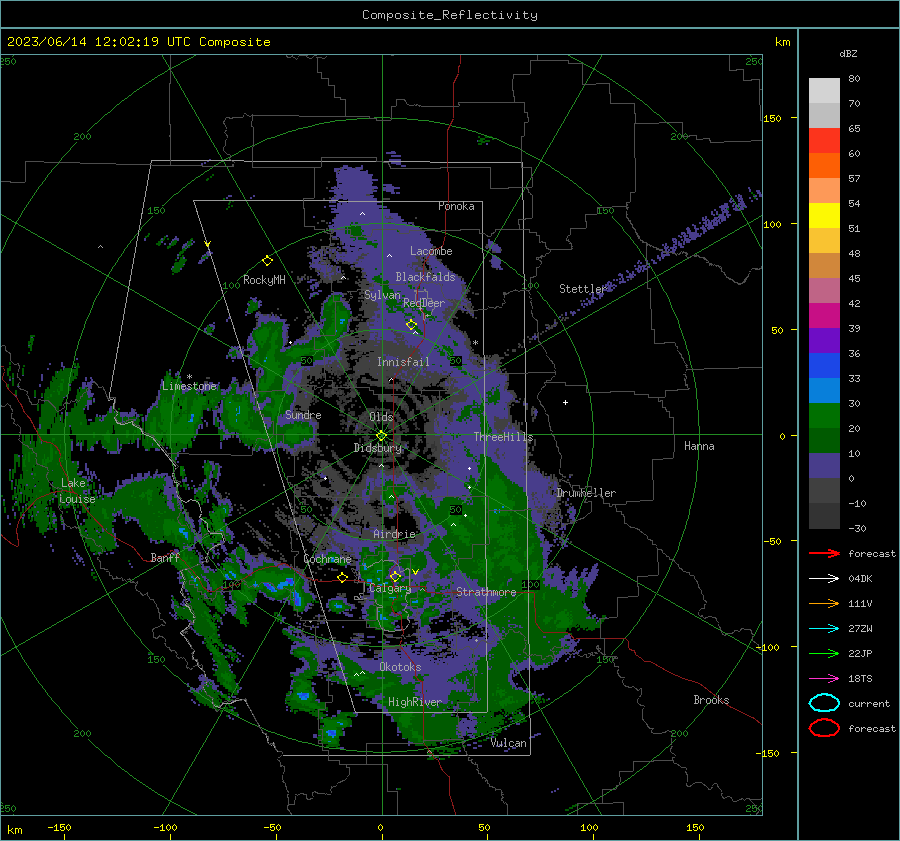900x841 pixels.
Task: Click the Olds town label
Action: (x=381, y=417)
